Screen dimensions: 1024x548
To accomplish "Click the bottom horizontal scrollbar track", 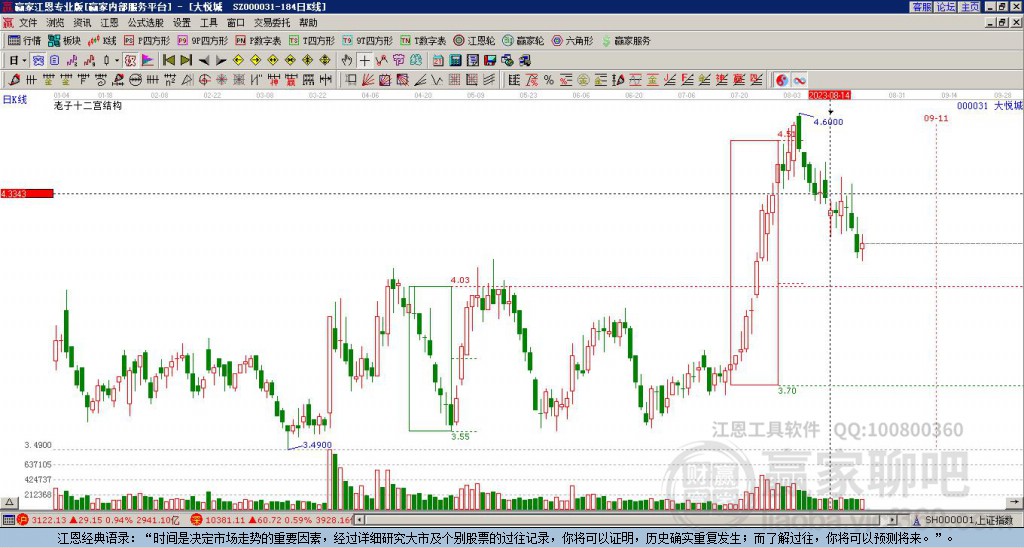I will pyautogui.click(x=624, y=520).
